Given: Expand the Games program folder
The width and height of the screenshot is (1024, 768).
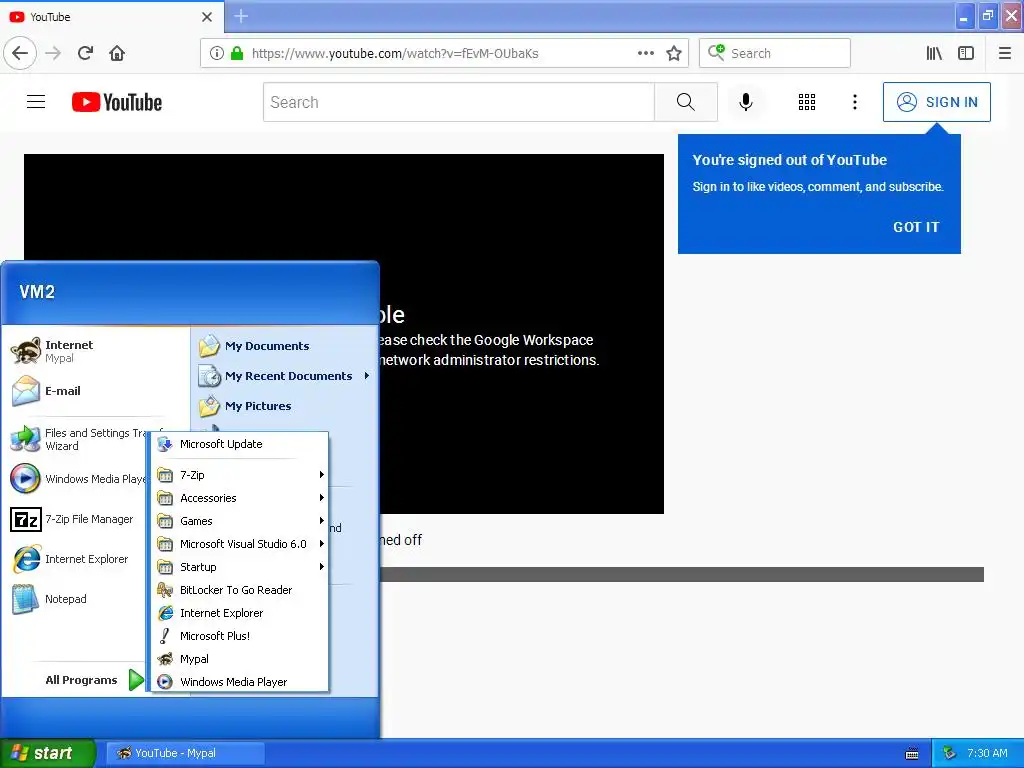Looking at the screenshot, I should tap(240, 520).
